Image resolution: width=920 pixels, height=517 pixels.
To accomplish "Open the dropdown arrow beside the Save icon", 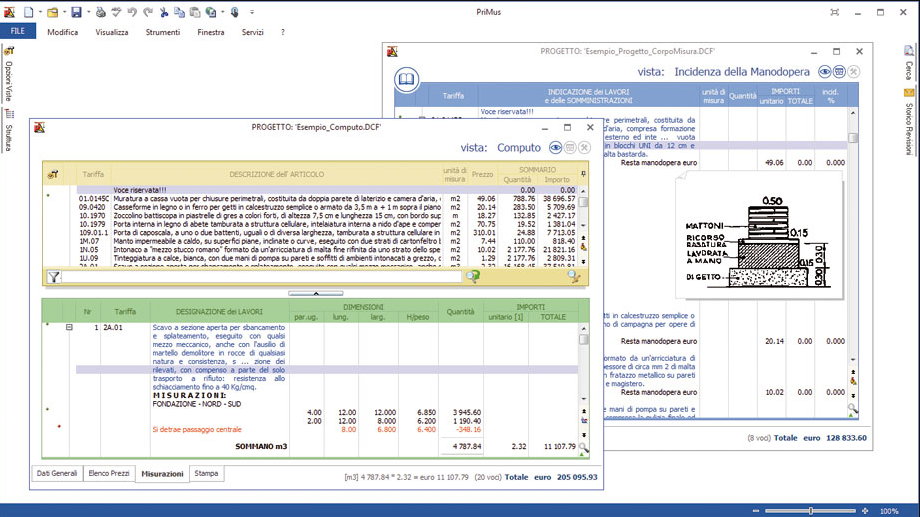I will [x=88, y=12].
